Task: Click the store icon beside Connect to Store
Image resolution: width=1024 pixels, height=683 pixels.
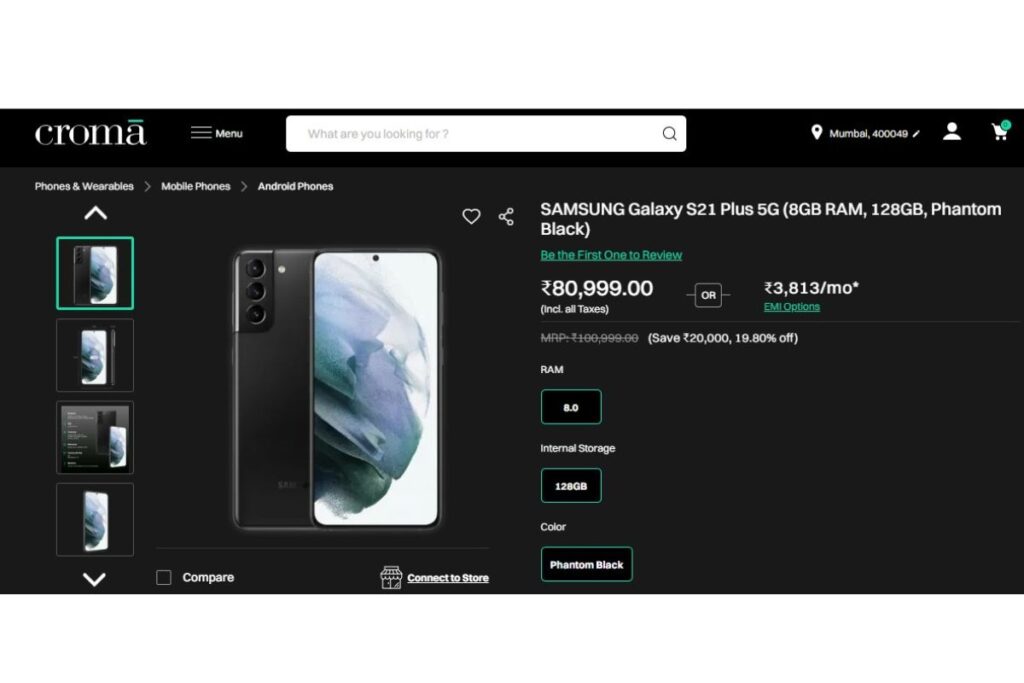Action: click(391, 577)
